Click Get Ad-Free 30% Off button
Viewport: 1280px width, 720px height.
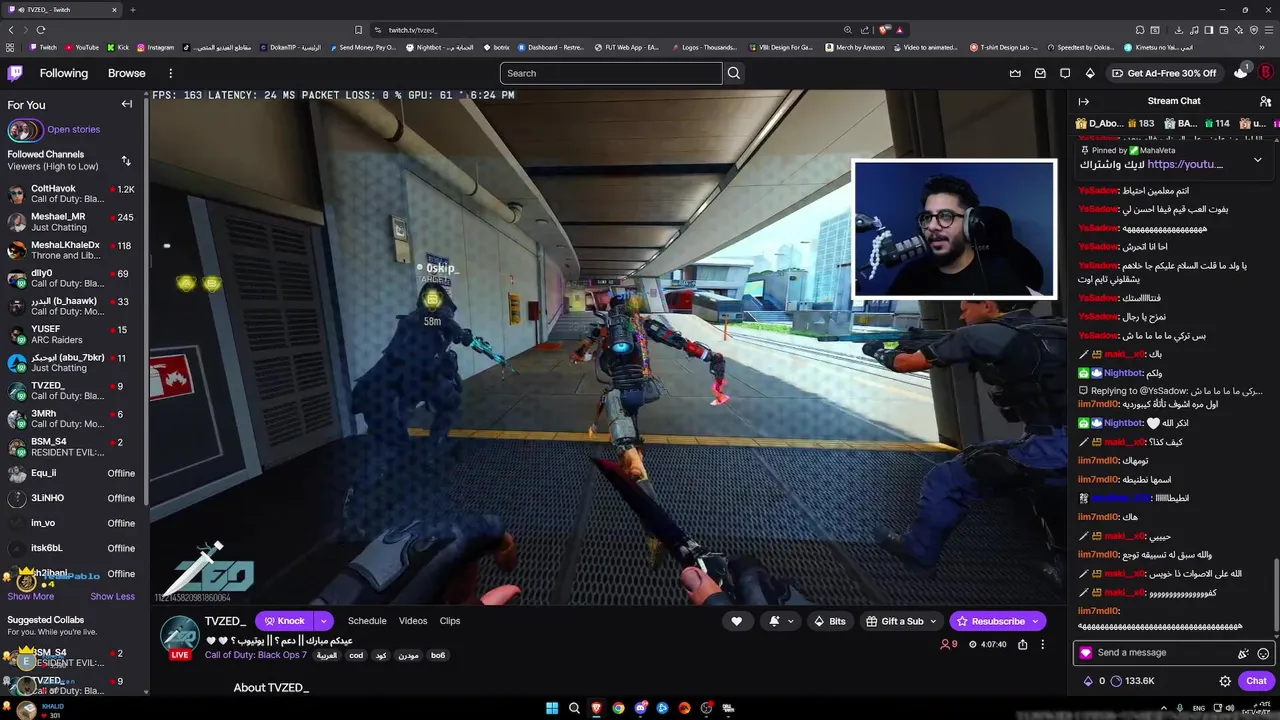point(1164,73)
